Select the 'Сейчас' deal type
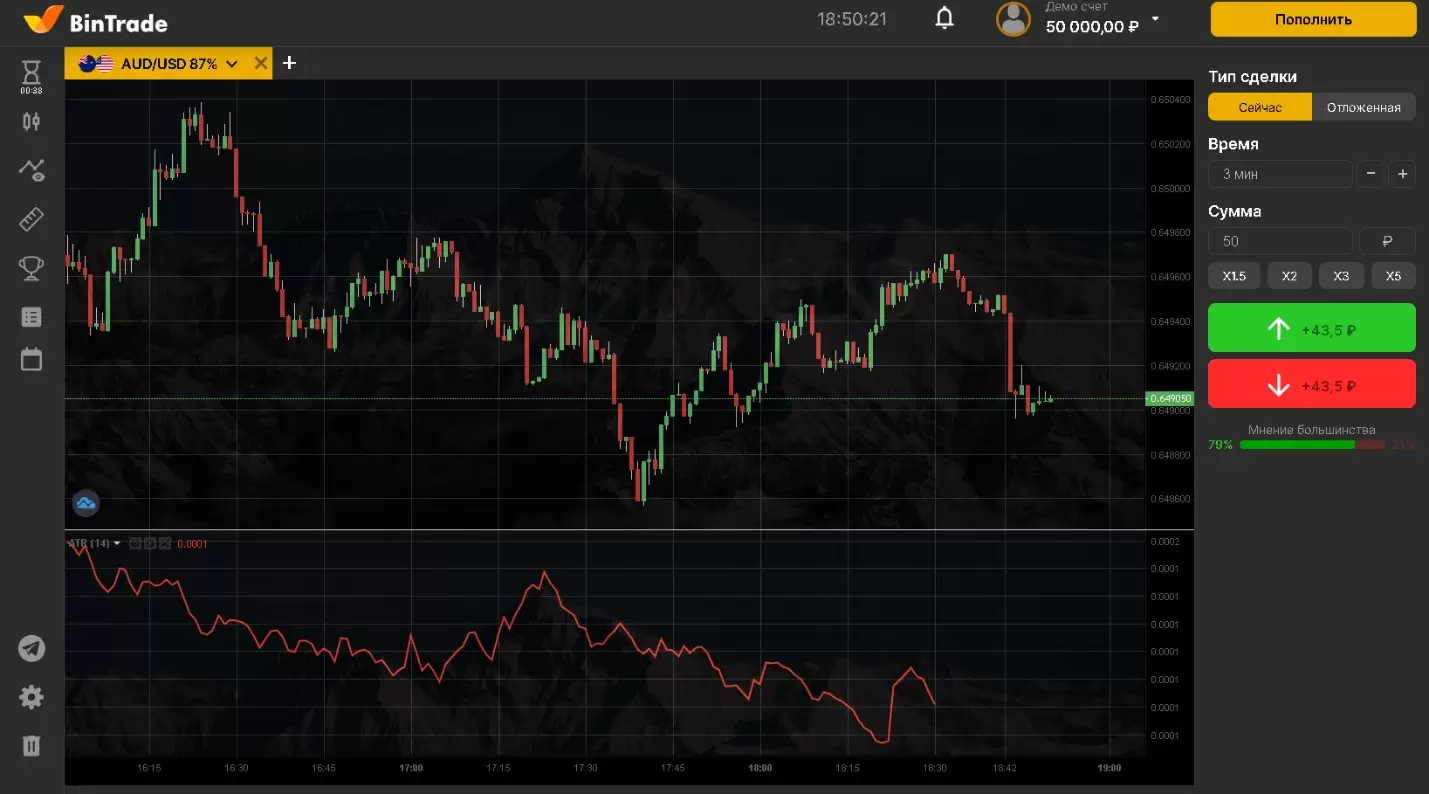Viewport: 1429px width, 794px height. 1259,107
